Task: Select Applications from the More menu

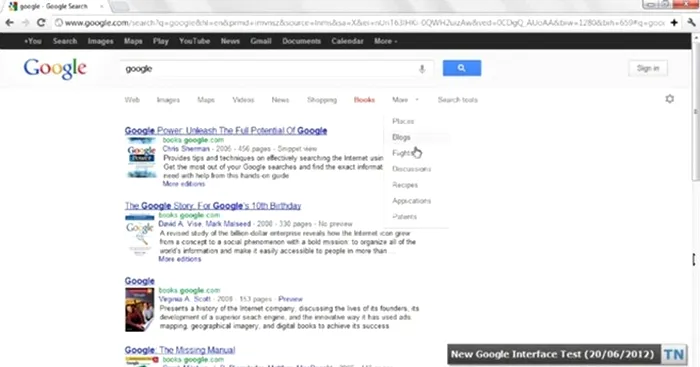Action: click(x=412, y=201)
